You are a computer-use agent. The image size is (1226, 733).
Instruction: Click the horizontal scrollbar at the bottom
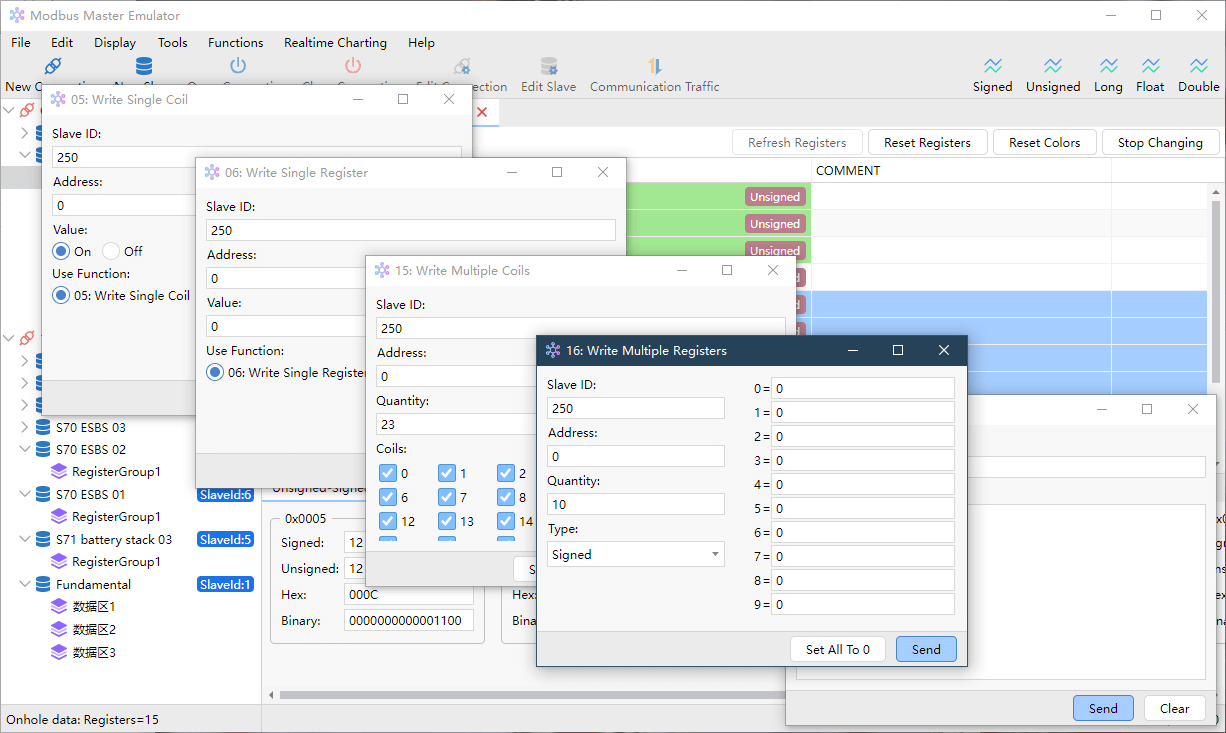527,695
